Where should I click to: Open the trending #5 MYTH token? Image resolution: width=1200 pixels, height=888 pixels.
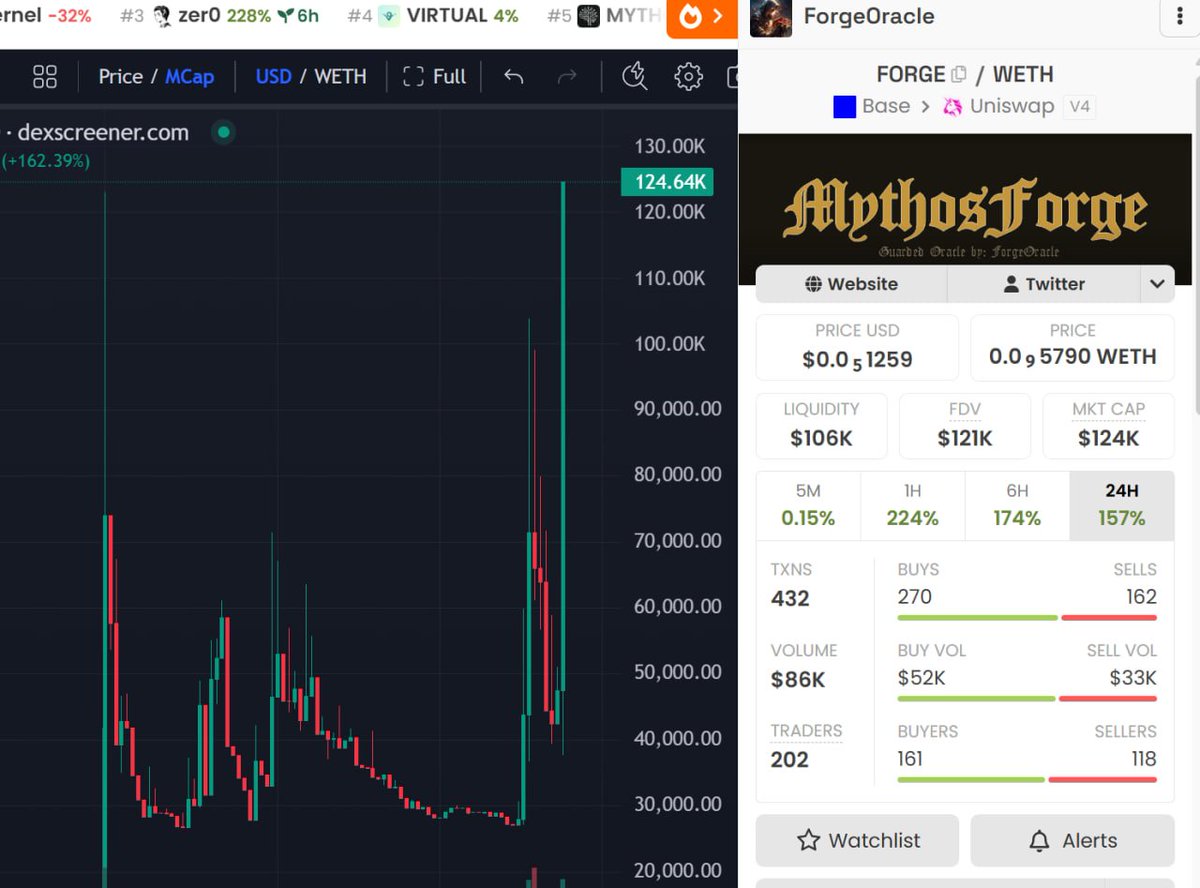[x=604, y=16]
